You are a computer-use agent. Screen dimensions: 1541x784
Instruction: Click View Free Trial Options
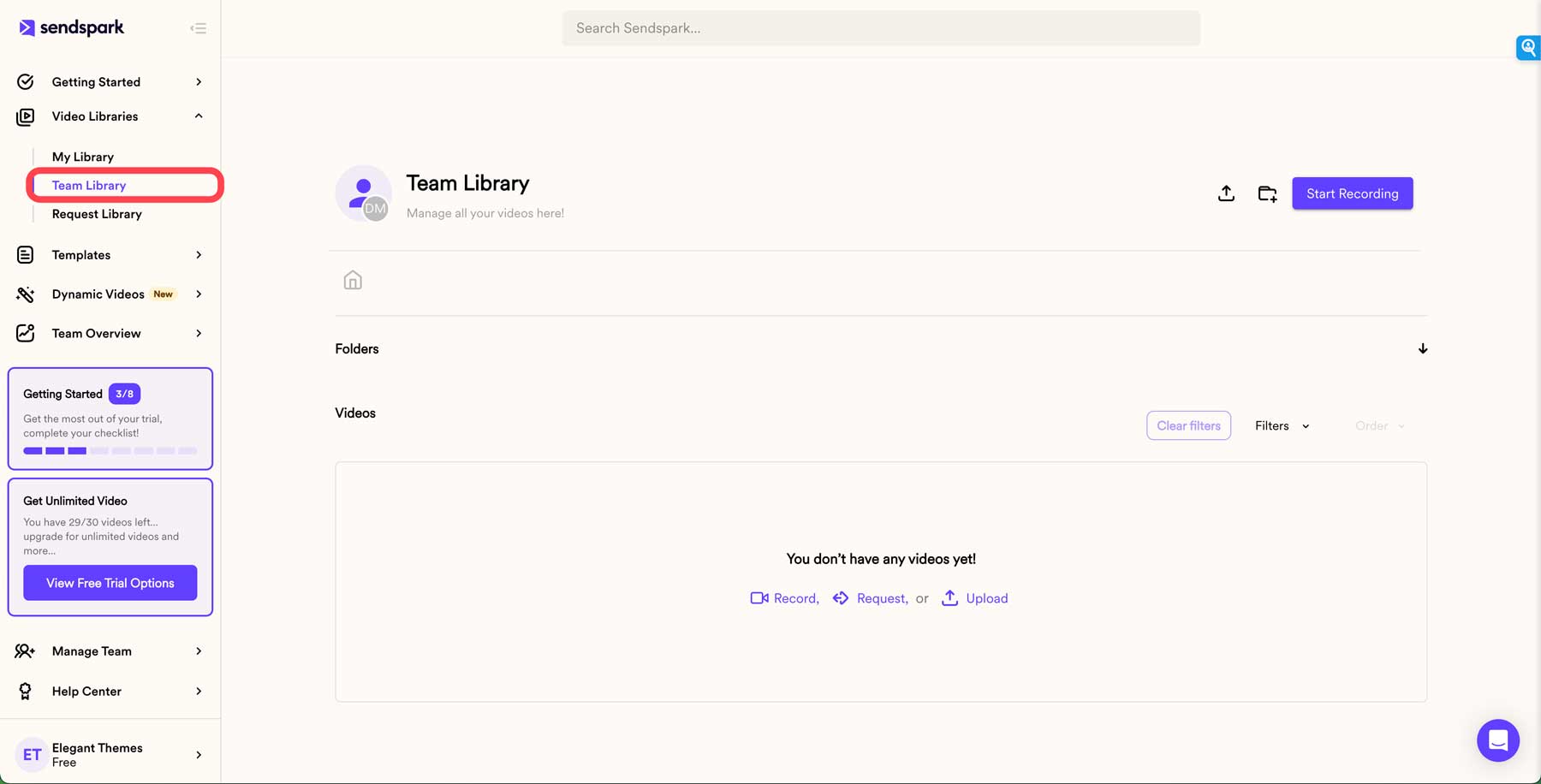click(110, 583)
